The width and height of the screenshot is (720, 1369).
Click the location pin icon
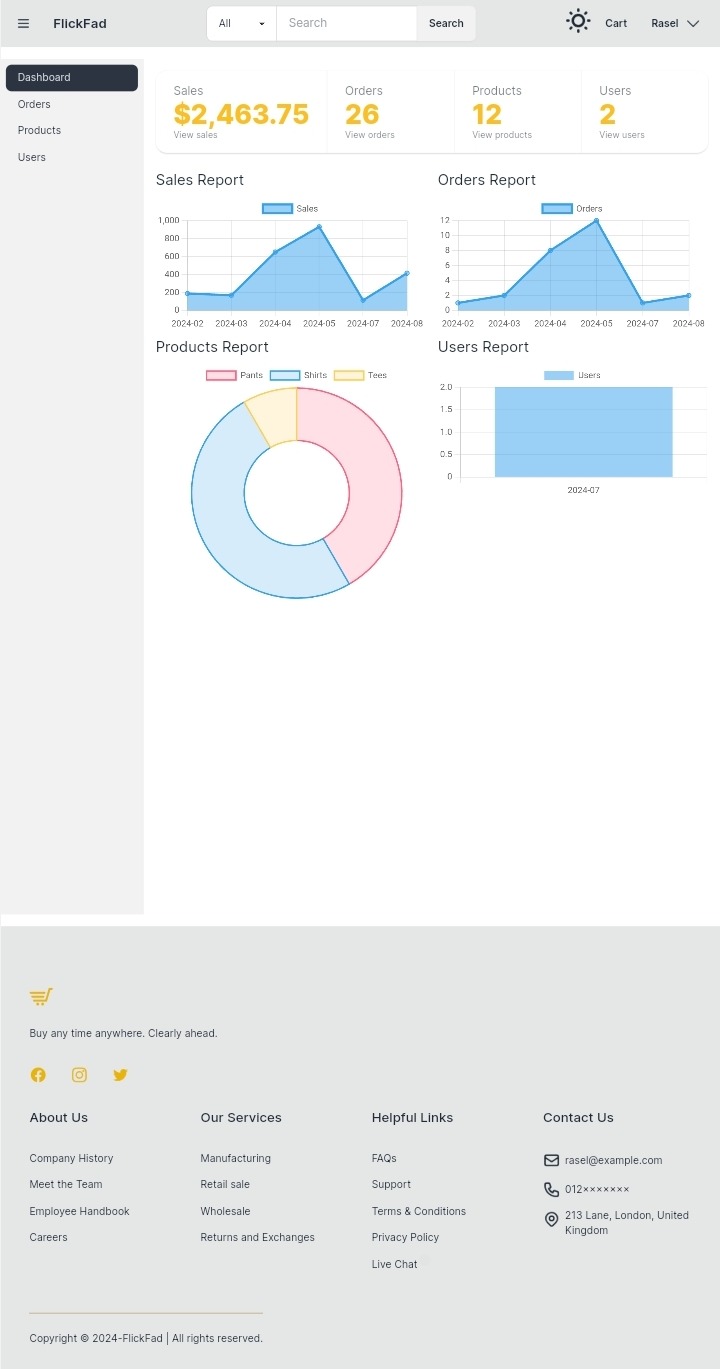551,1220
